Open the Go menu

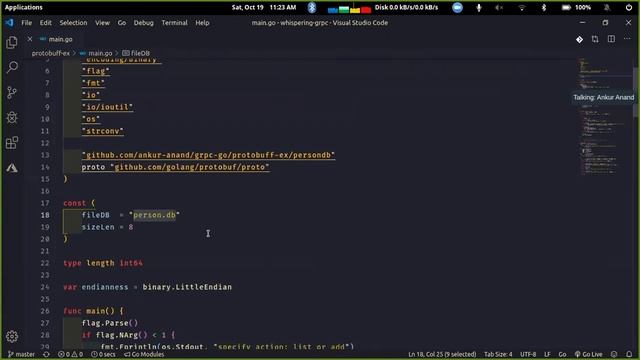tap(122, 23)
